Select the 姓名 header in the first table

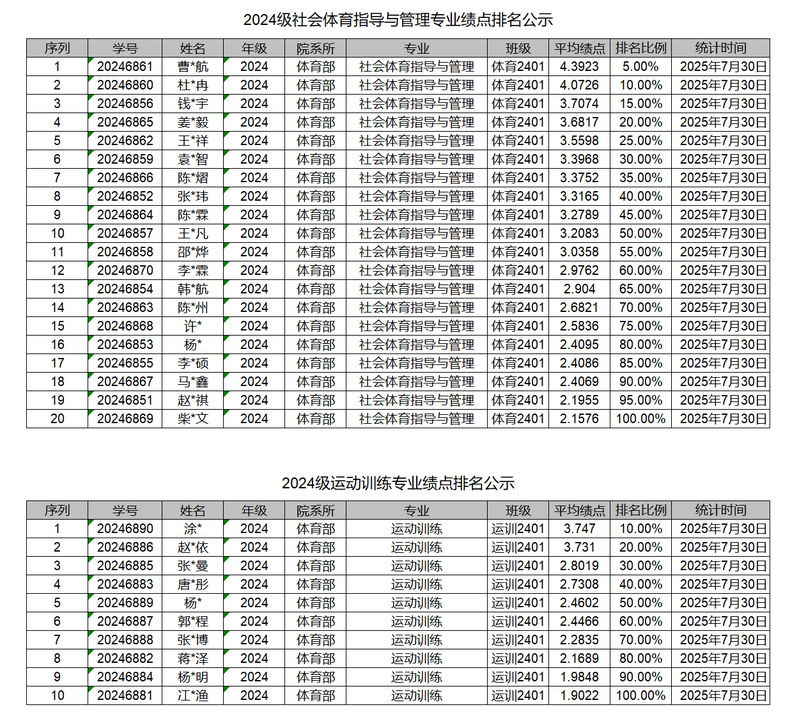(192, 48)
